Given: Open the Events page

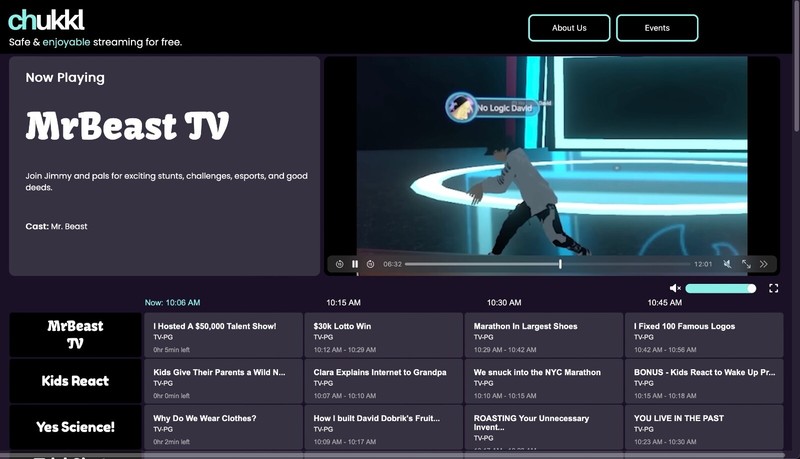Looking at the screenshot, I should point(657,28).
